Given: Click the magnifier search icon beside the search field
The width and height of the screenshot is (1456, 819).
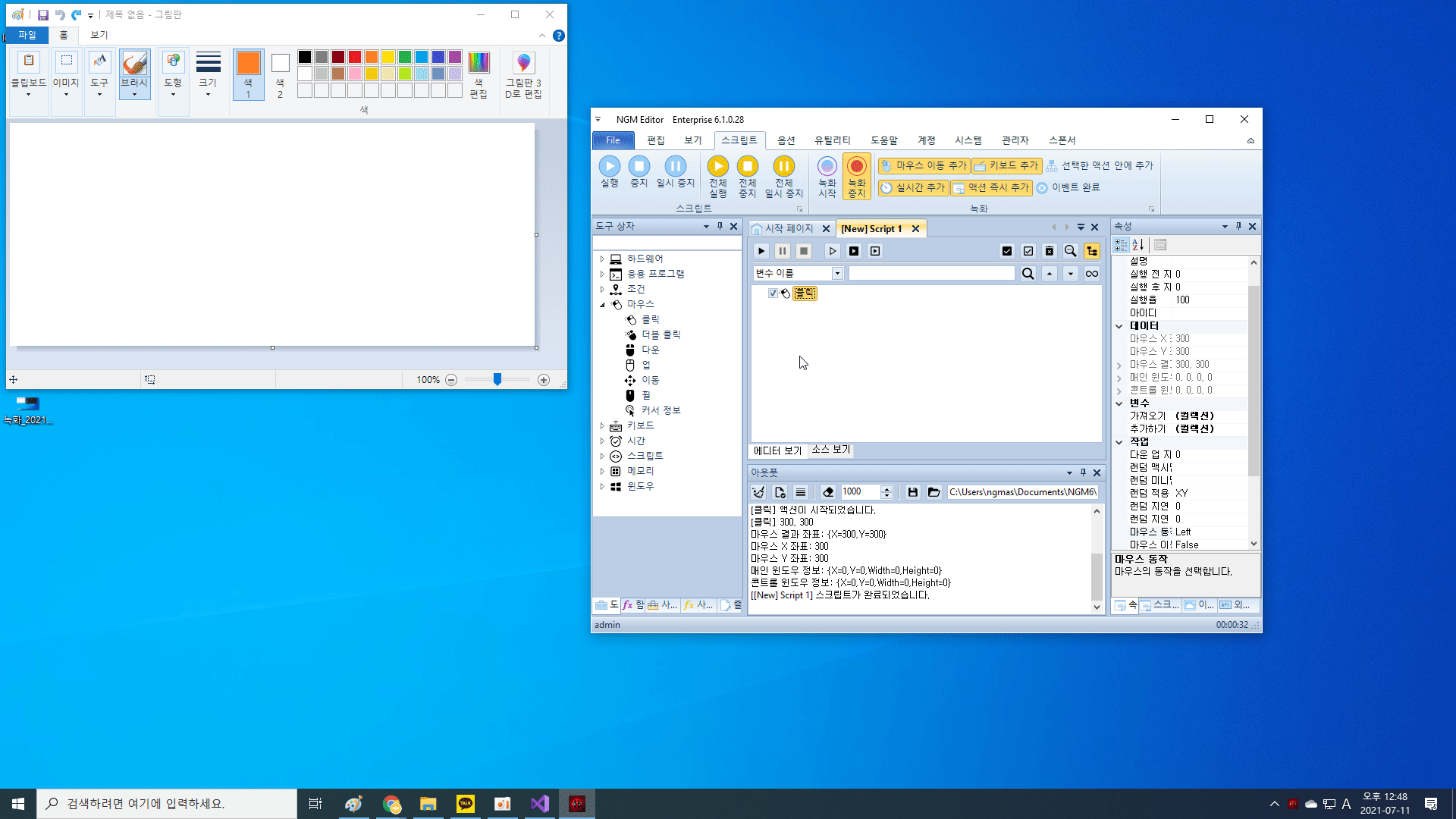Looking at the screenshot, I should (x=1028, y=274).
